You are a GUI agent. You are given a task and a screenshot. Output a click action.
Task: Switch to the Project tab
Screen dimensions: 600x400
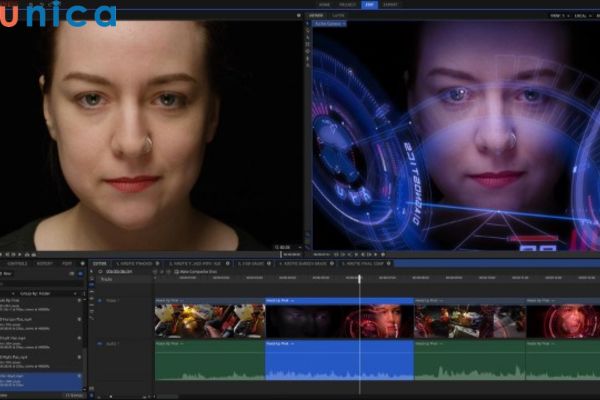pyautogui.click(x=345, y=4)
